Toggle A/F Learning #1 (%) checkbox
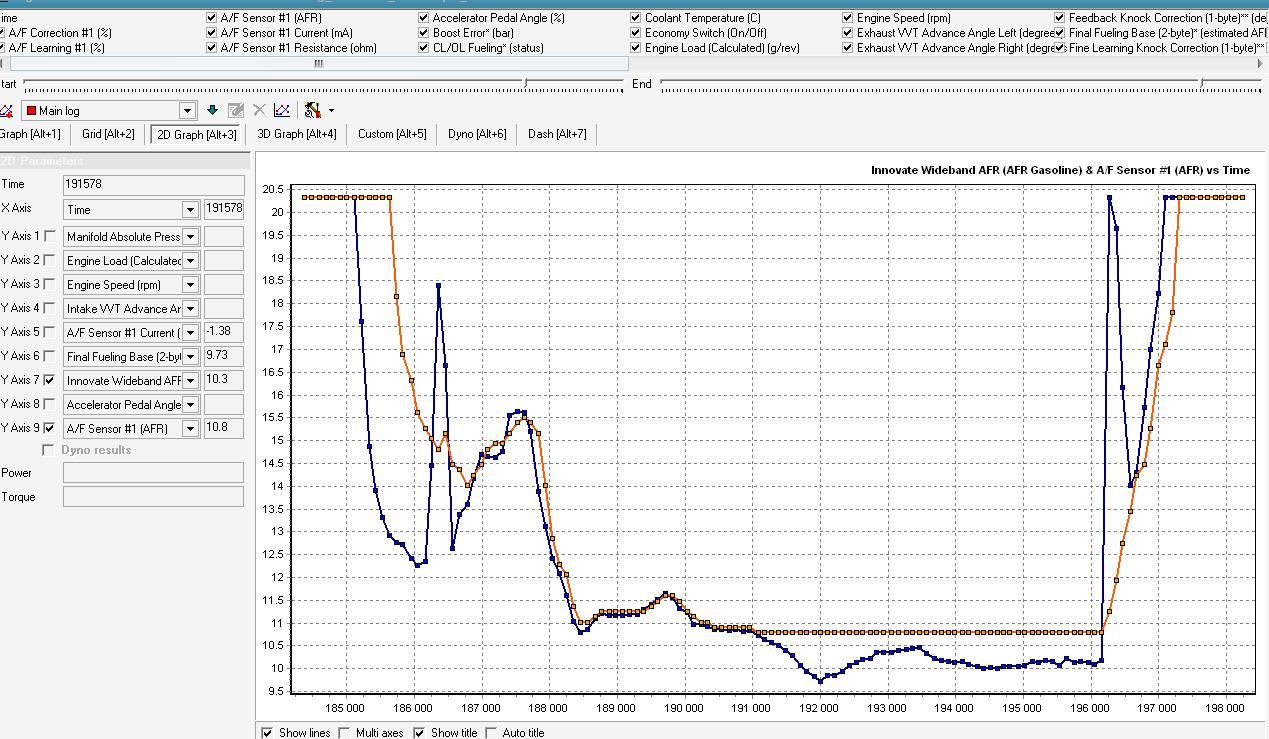 point(3,48)
